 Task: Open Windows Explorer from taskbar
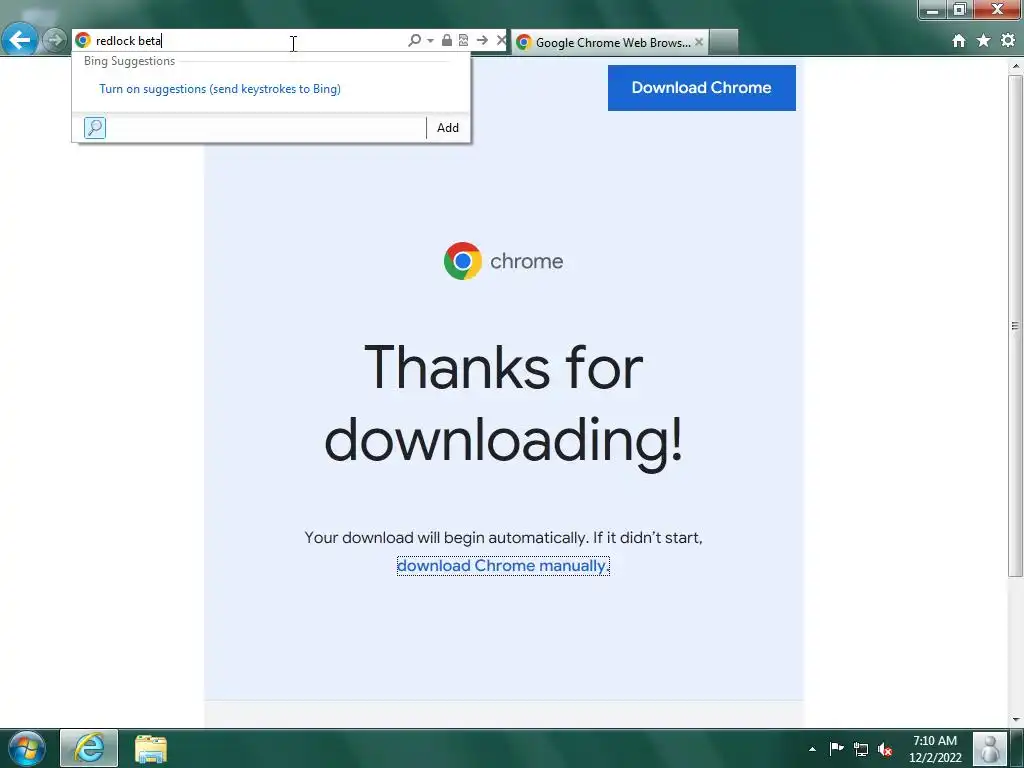(x=151, y=748)
